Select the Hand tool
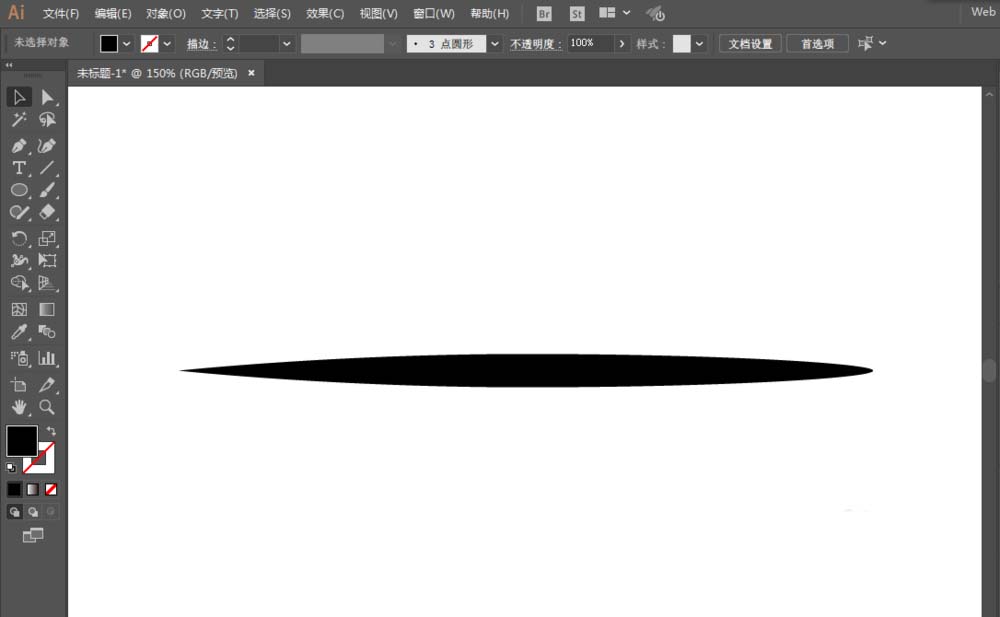The width and height of the screenshot is (1000, 617). pyautogui.click(x=19, y=406)
